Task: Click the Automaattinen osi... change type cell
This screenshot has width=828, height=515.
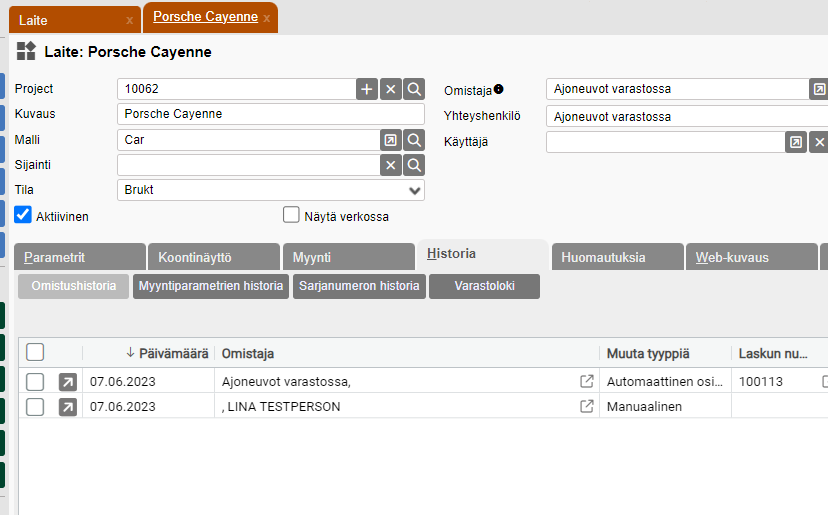Action: click(x=664, y=381)
